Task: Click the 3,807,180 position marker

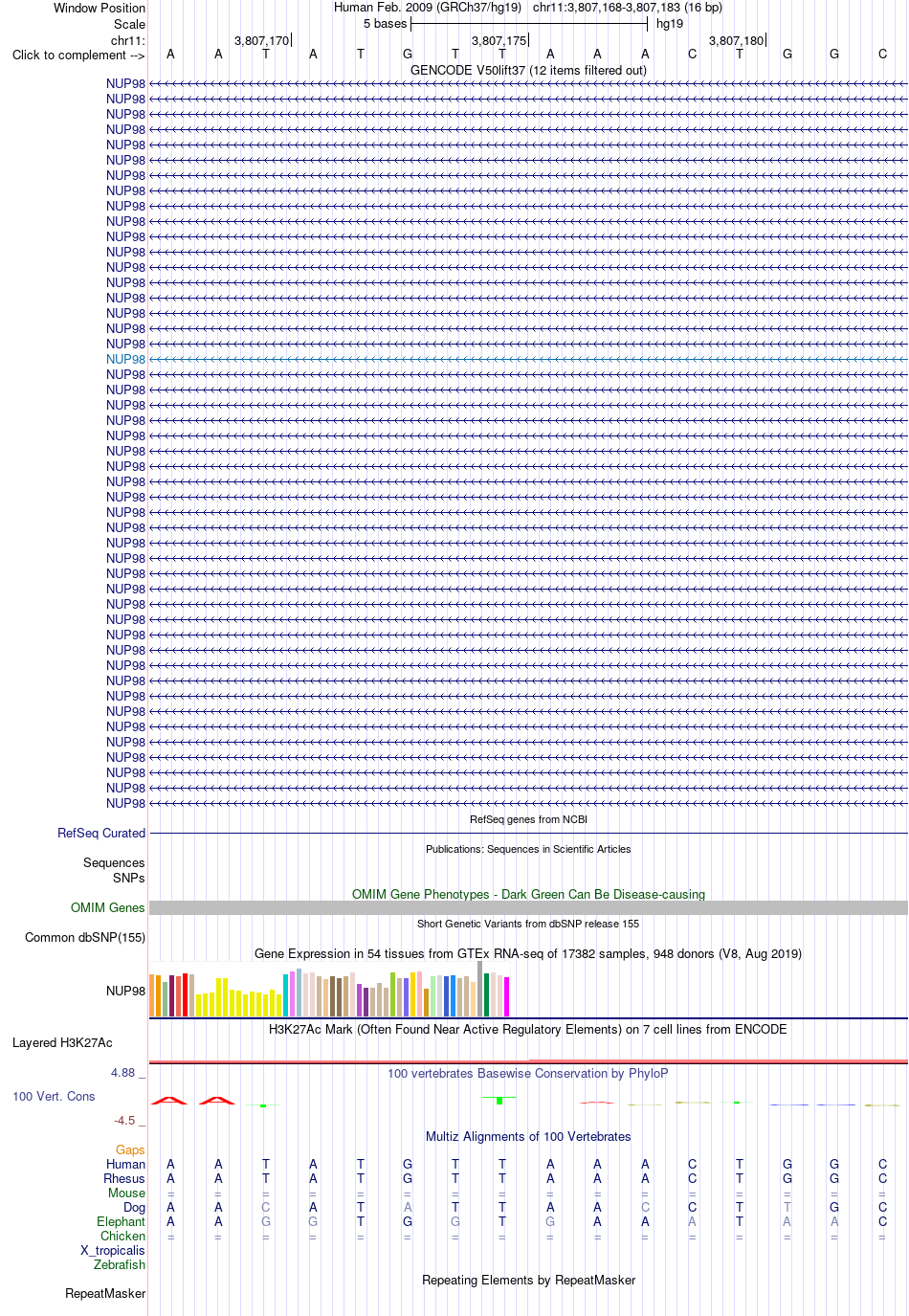Action: tap(736, 41)
